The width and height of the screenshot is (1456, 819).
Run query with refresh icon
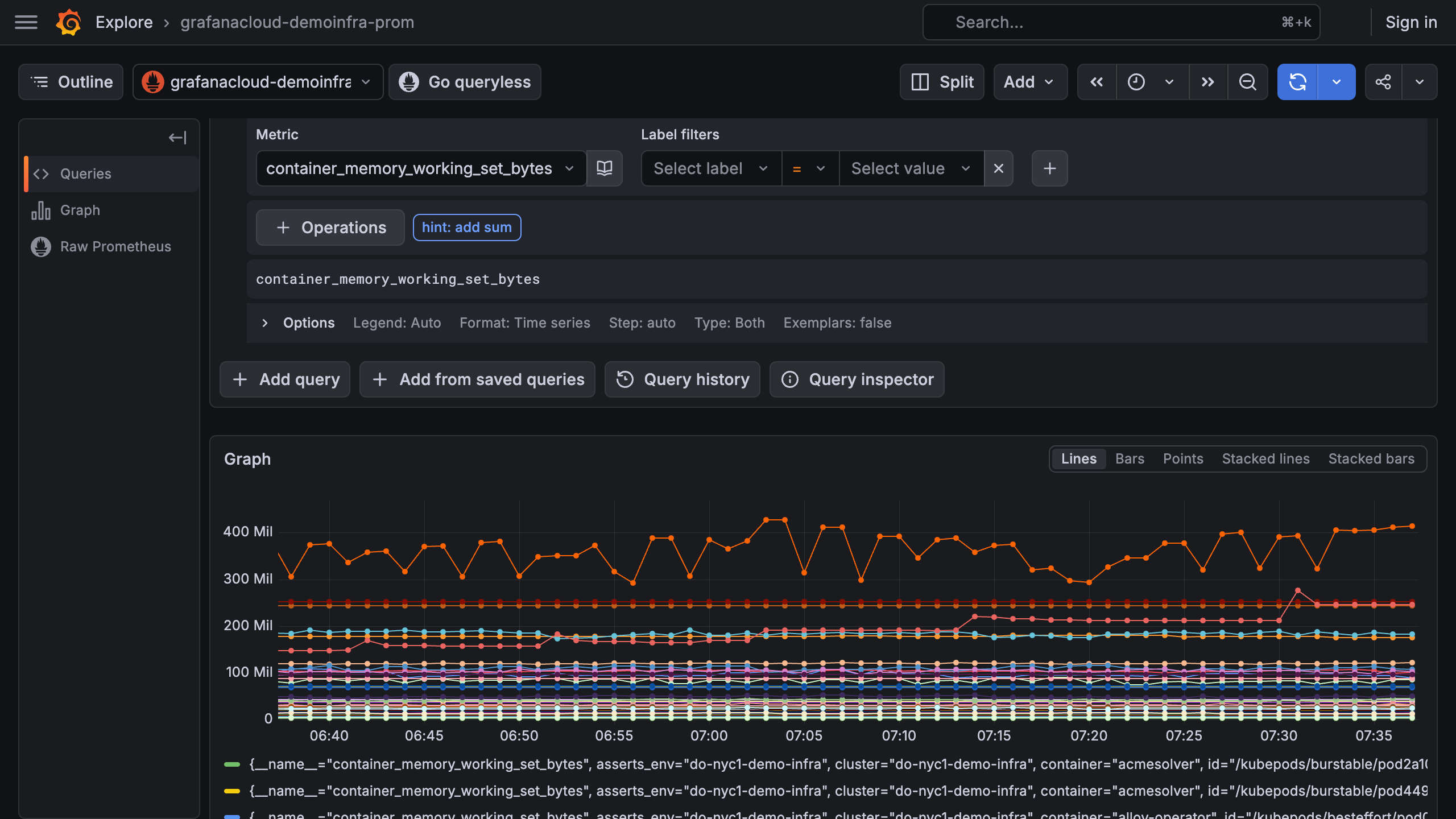(x=1297, y=82)
